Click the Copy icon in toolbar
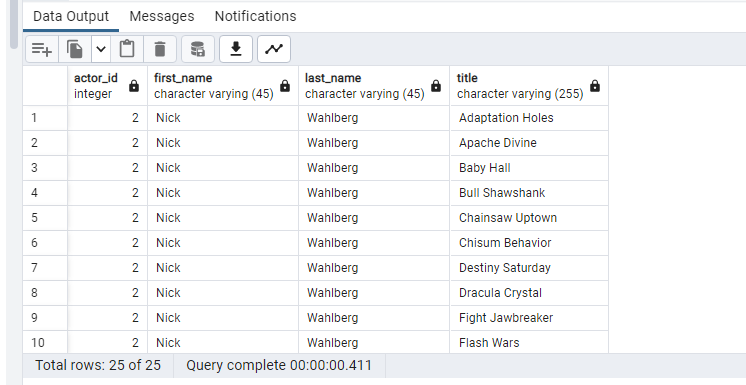 pyautogui.click(x=75, y=49)
